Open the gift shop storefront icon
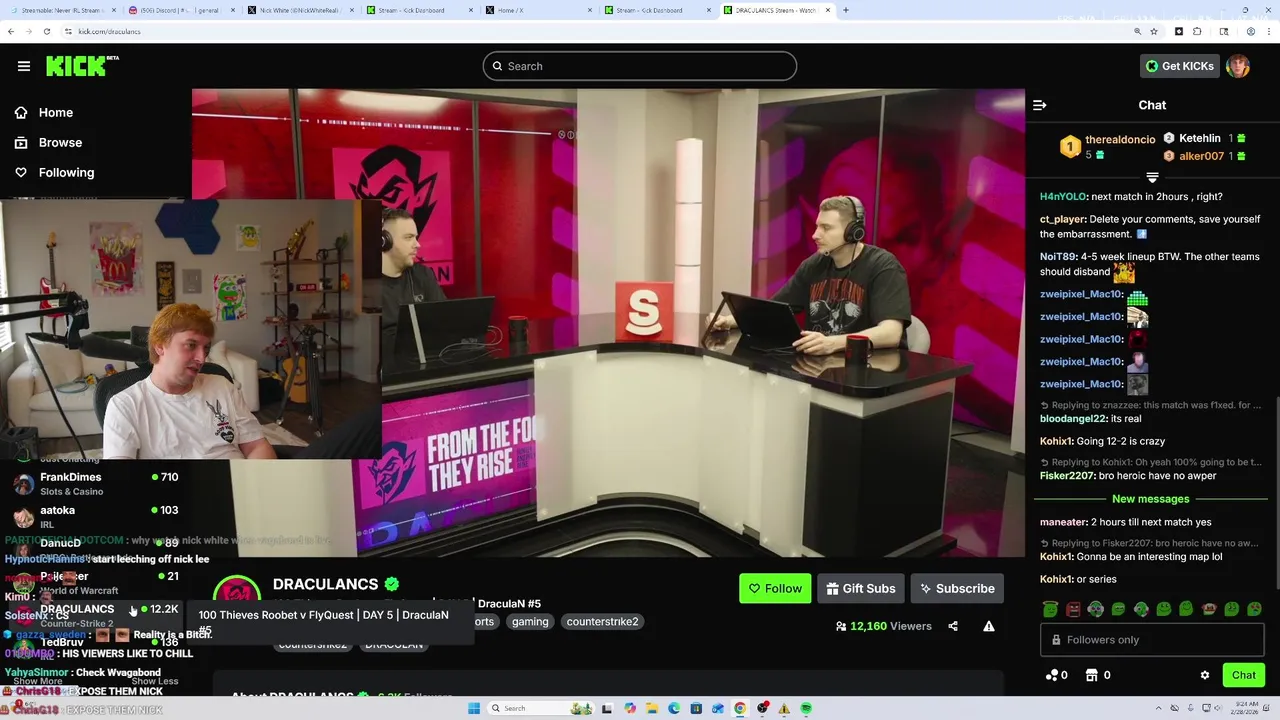 tap(1092, 675)
